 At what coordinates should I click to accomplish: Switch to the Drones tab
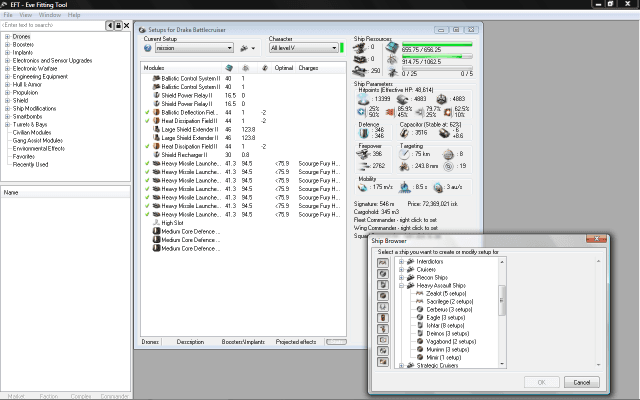(x=150, y=342)
